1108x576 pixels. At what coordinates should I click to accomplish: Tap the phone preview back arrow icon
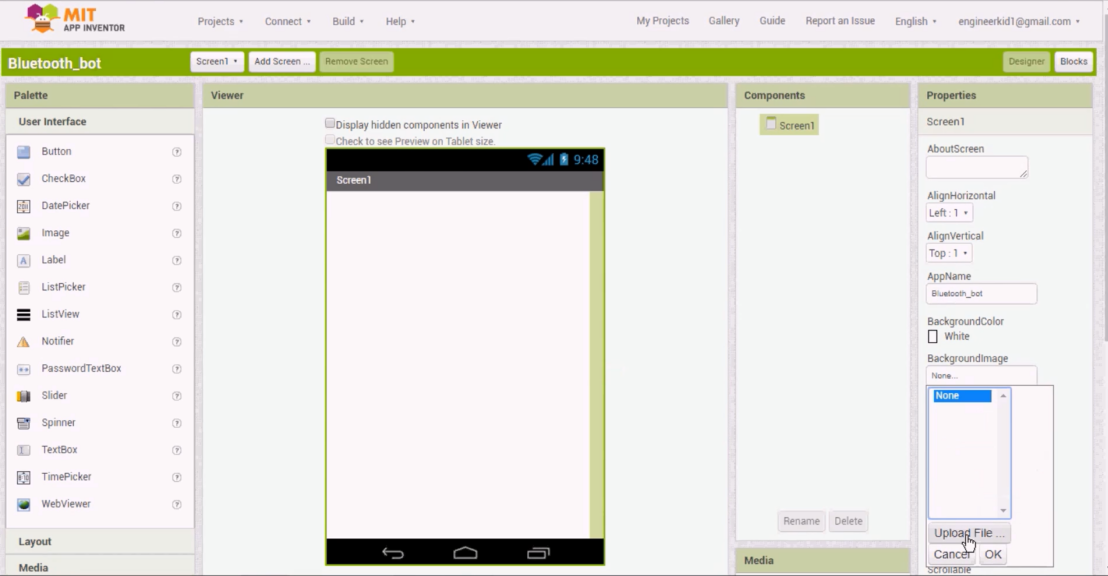click(393, 553)
